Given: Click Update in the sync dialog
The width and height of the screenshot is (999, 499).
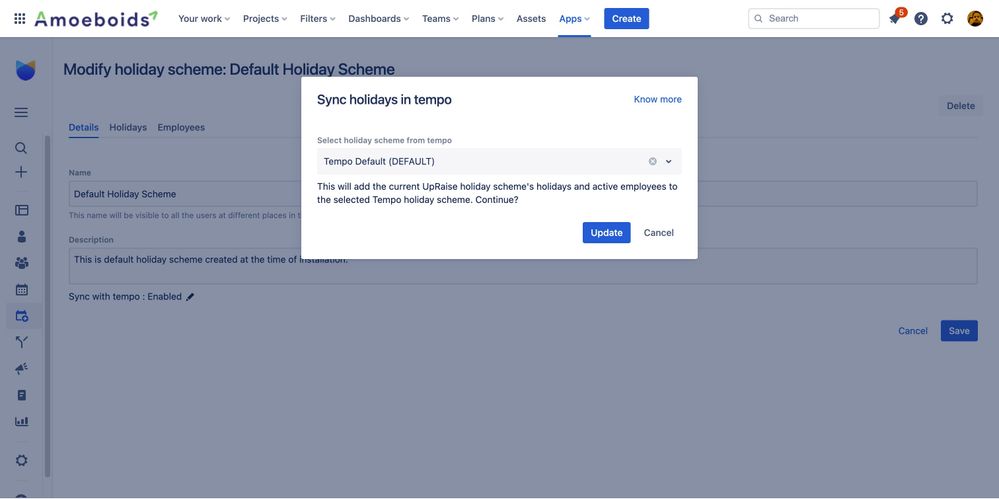Looking at the screenshot, I should coord(607,233).
